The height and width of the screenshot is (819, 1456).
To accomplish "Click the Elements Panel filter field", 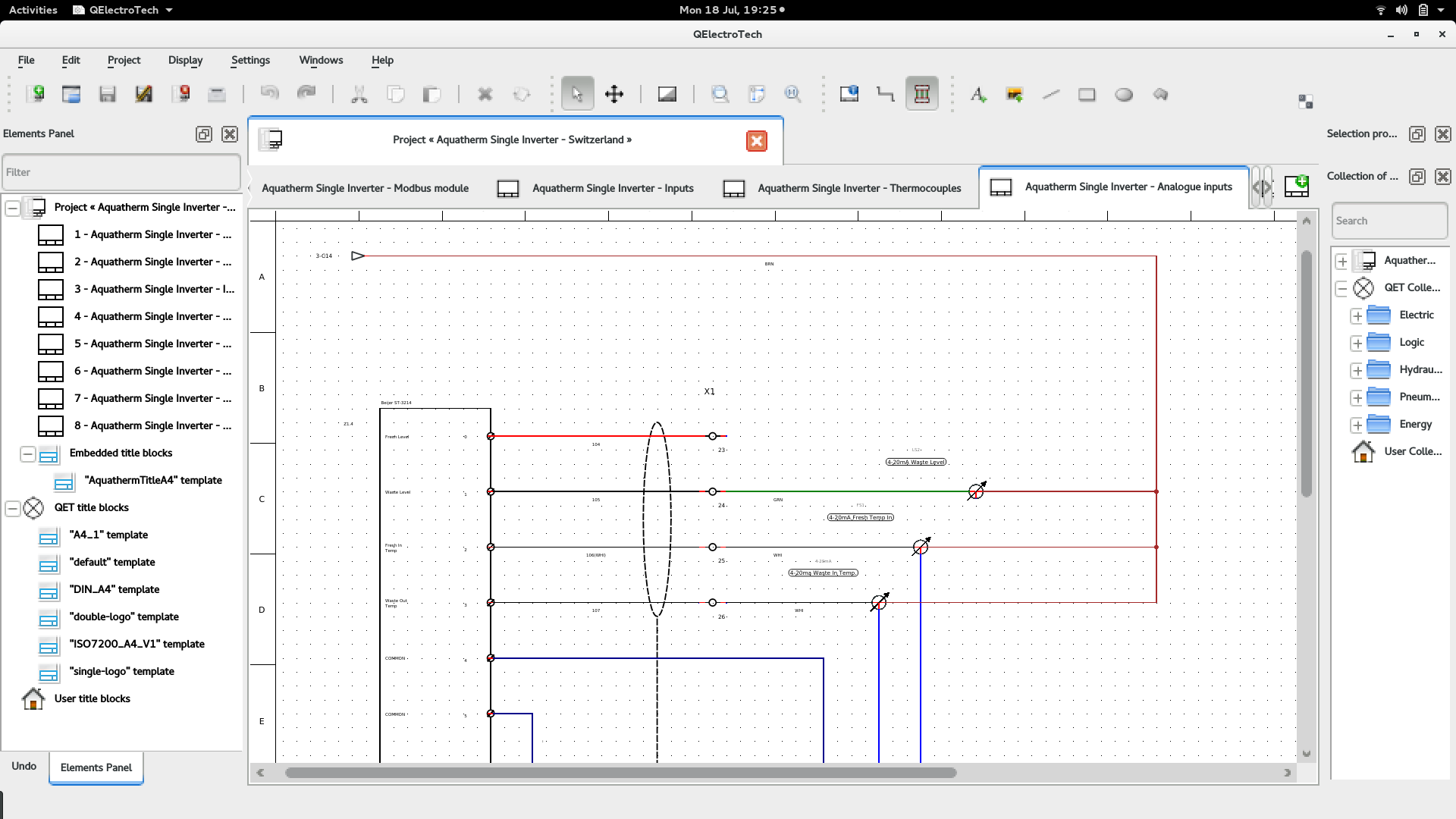I will coord(121,172).
